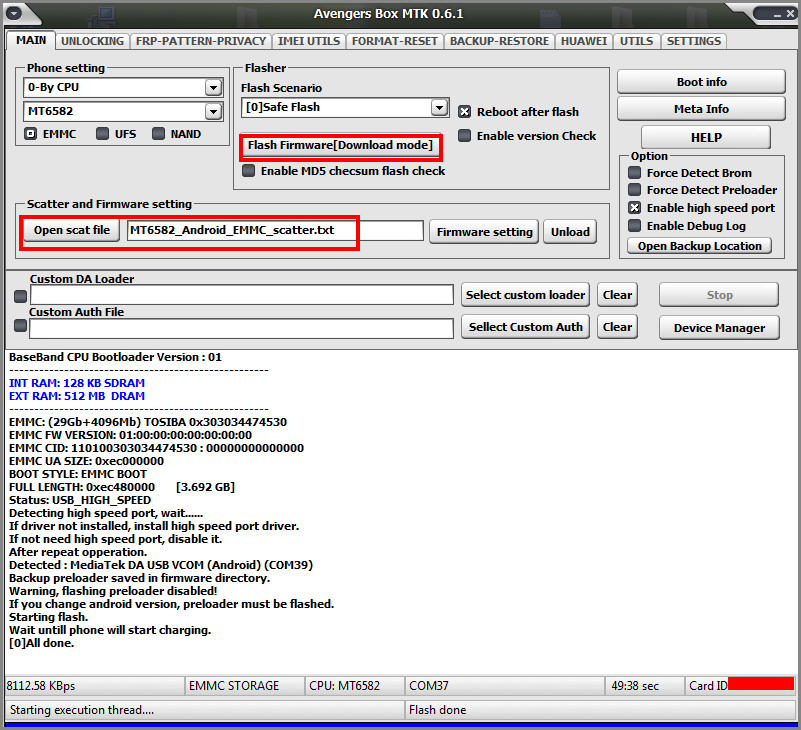Expand the 0-By CPU dropdown
This screenshot has width=801, height=730.
point(213,87)
